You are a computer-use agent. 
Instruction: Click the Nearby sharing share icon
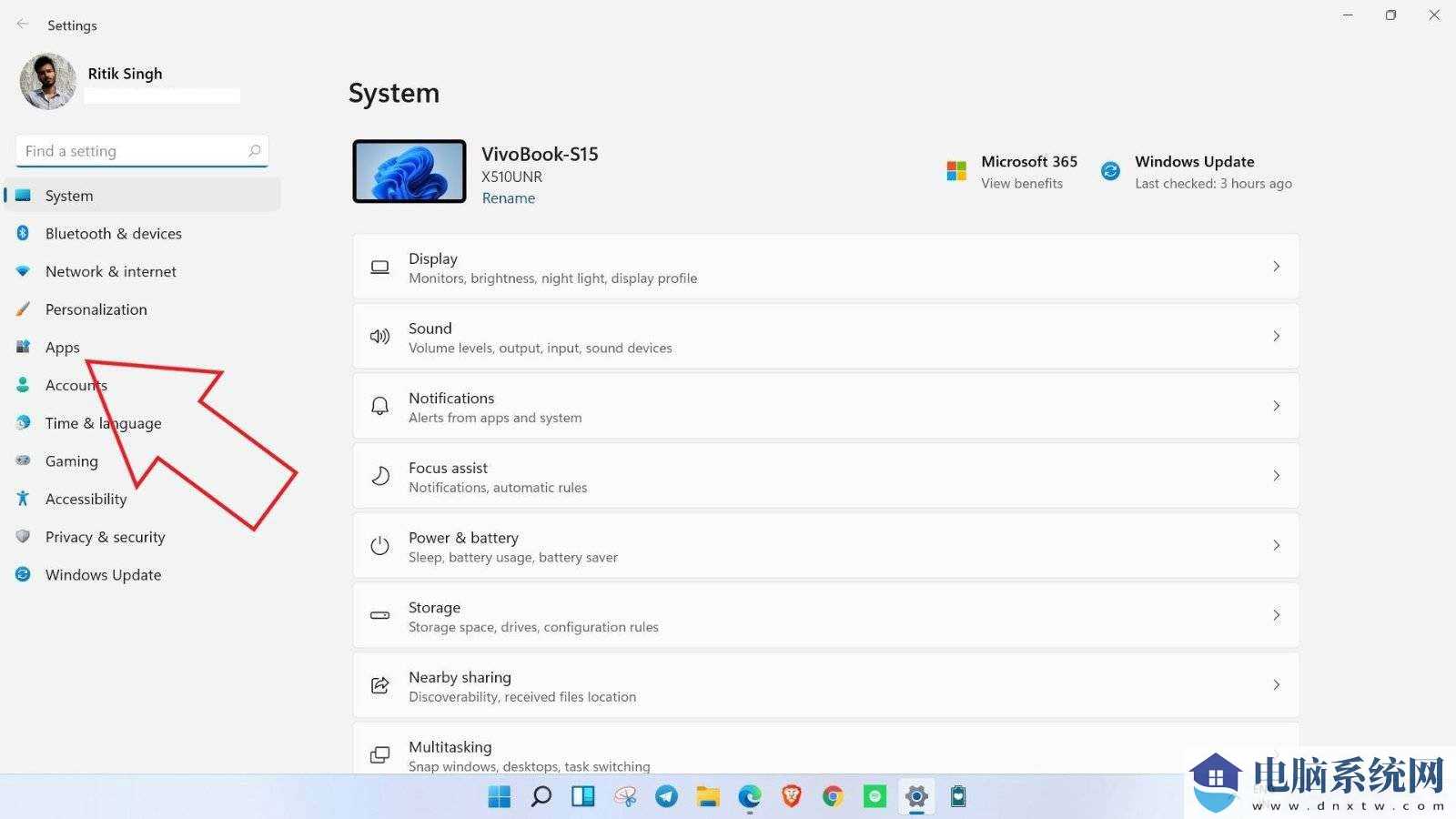pos(380,685)
